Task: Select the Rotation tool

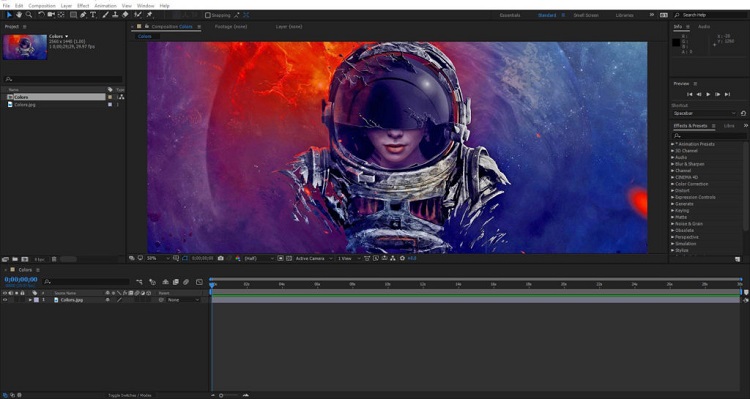Action: pyautogui.click(x=42, y=15)
